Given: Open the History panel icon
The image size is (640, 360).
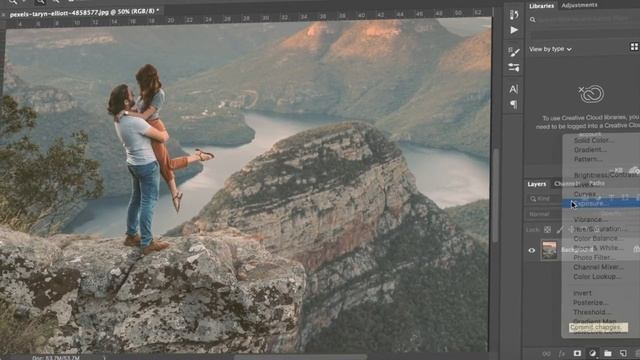Looking at the screenshot, I should 514,14.
